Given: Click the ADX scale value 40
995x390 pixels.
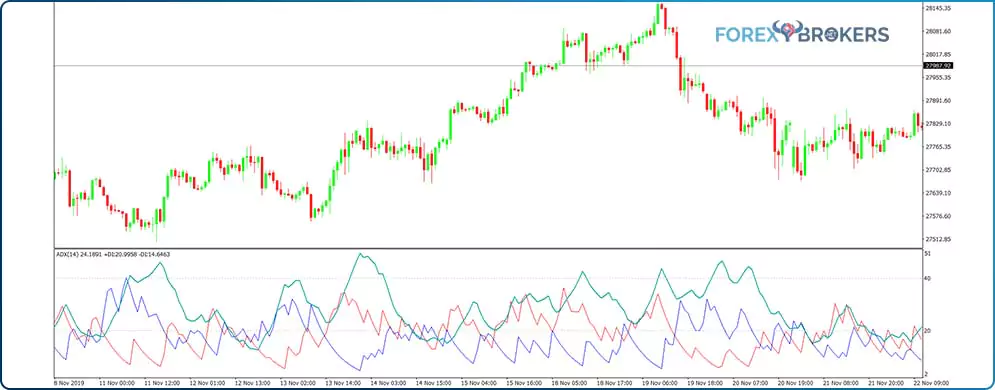Looking at the screenshot, I should (x=929, y=278).
